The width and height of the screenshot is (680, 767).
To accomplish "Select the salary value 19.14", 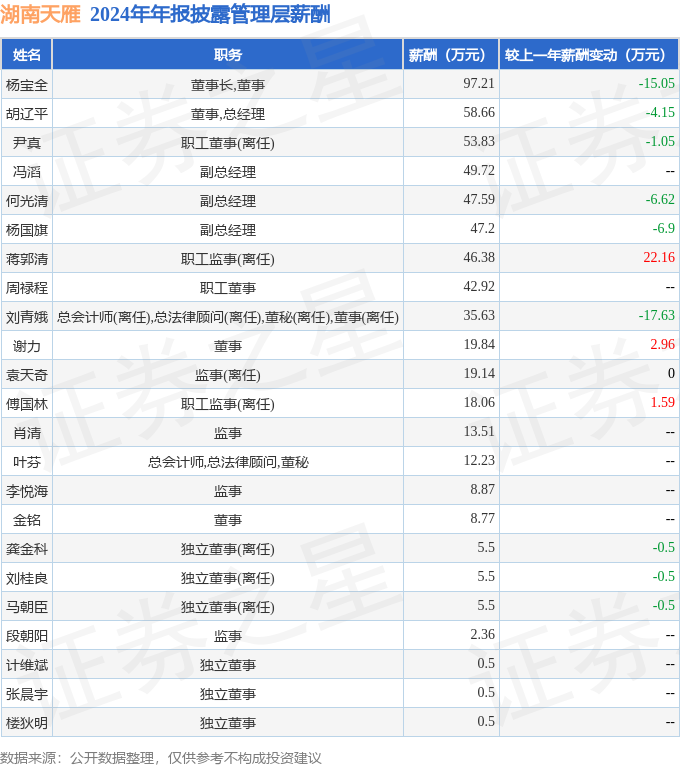I will pyautogui.click(x=479, y=373).
